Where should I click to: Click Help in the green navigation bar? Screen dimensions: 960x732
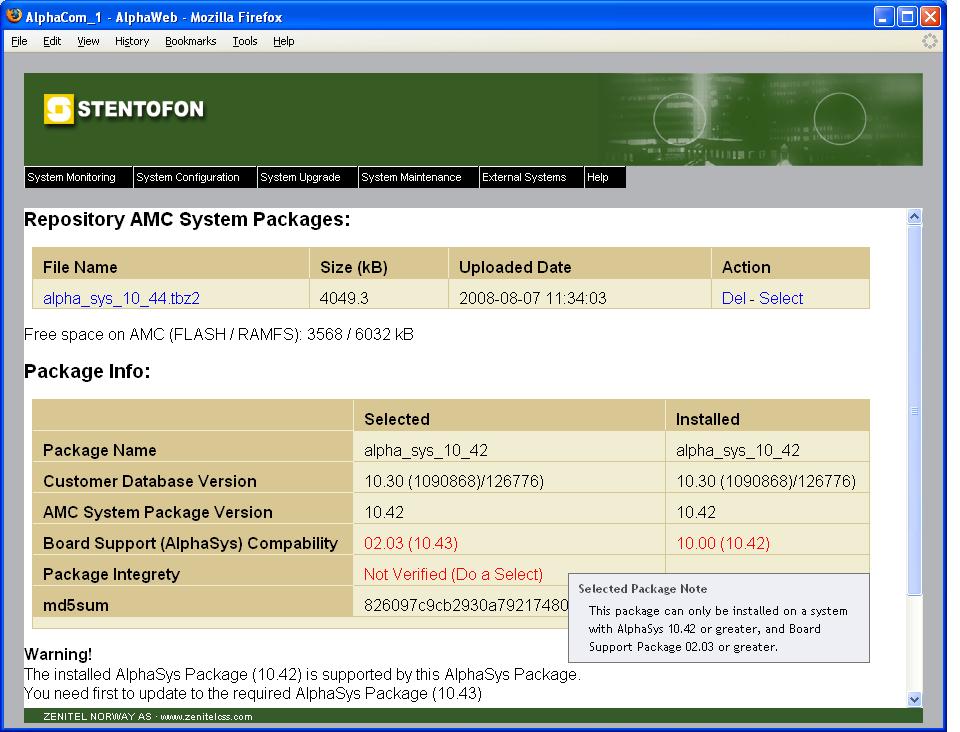[x=598, y=177]
